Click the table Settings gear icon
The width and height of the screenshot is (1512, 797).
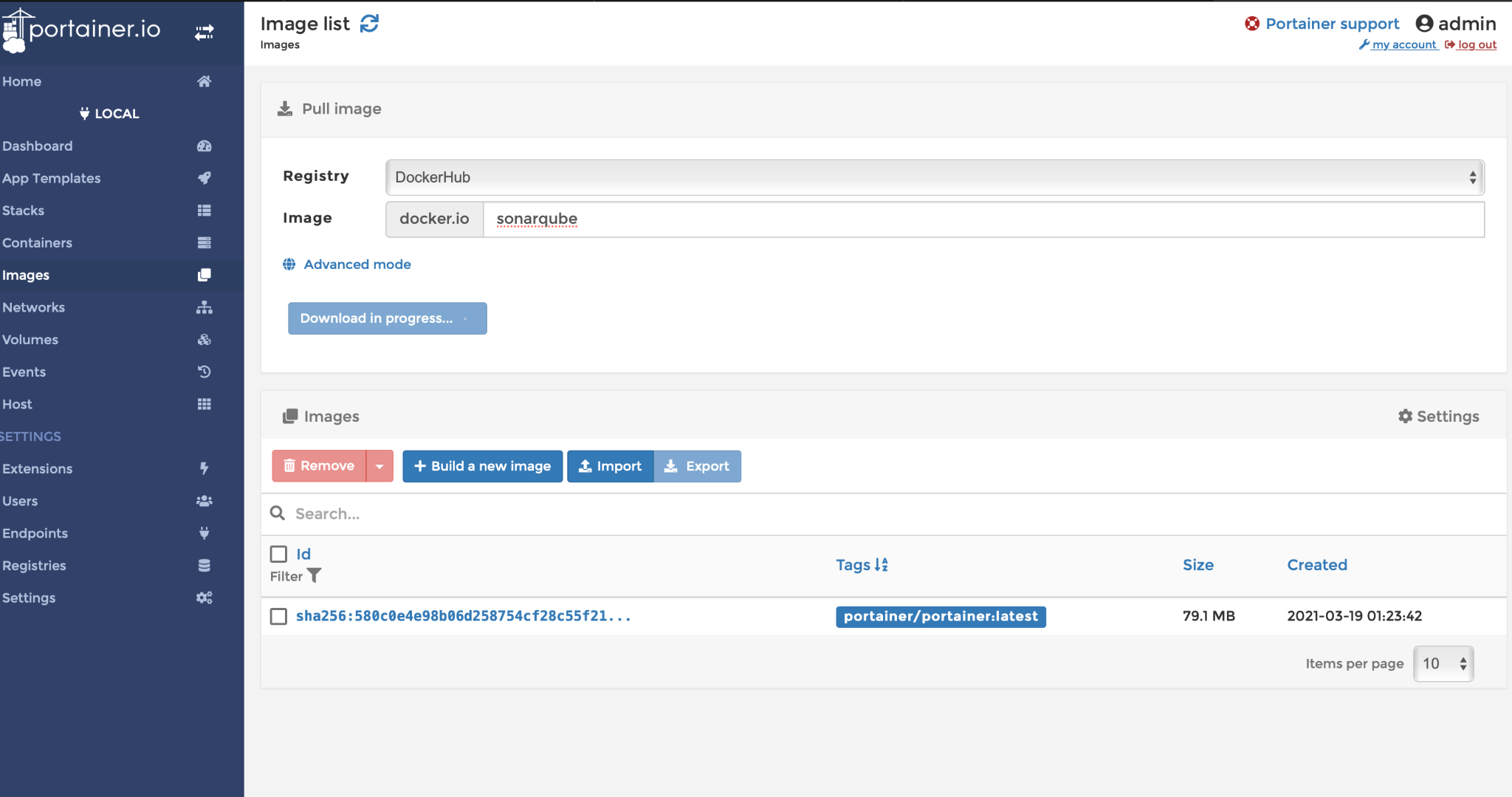click(x=1405, y=417)
